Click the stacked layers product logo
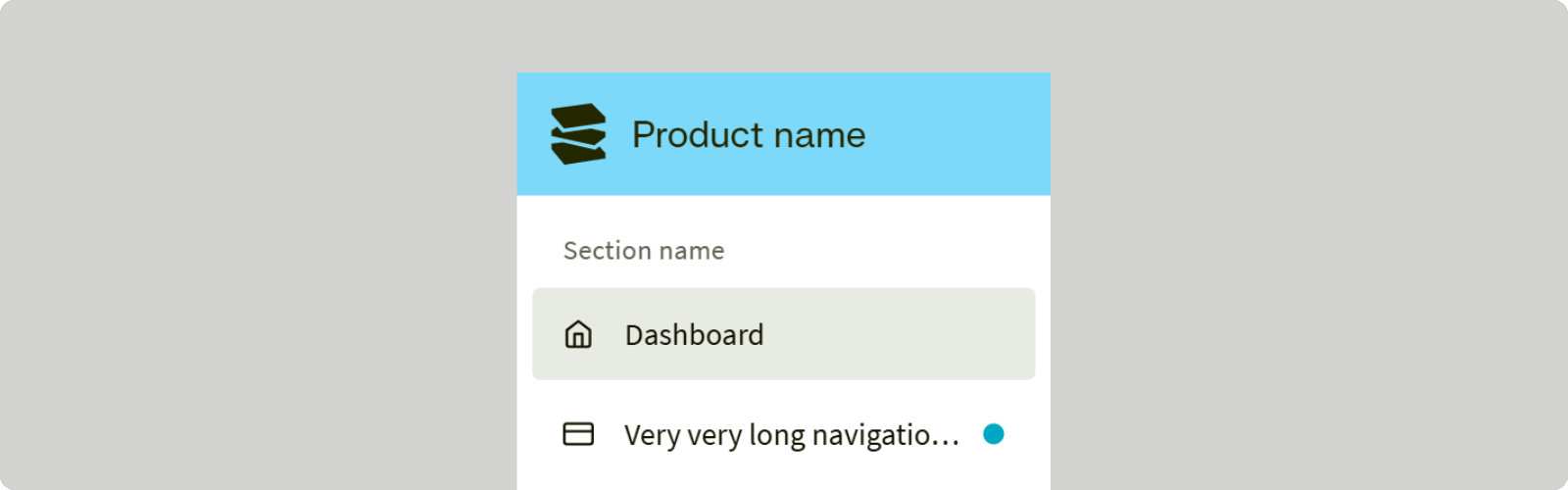The image size is (1568, 490). coord(578,134)
